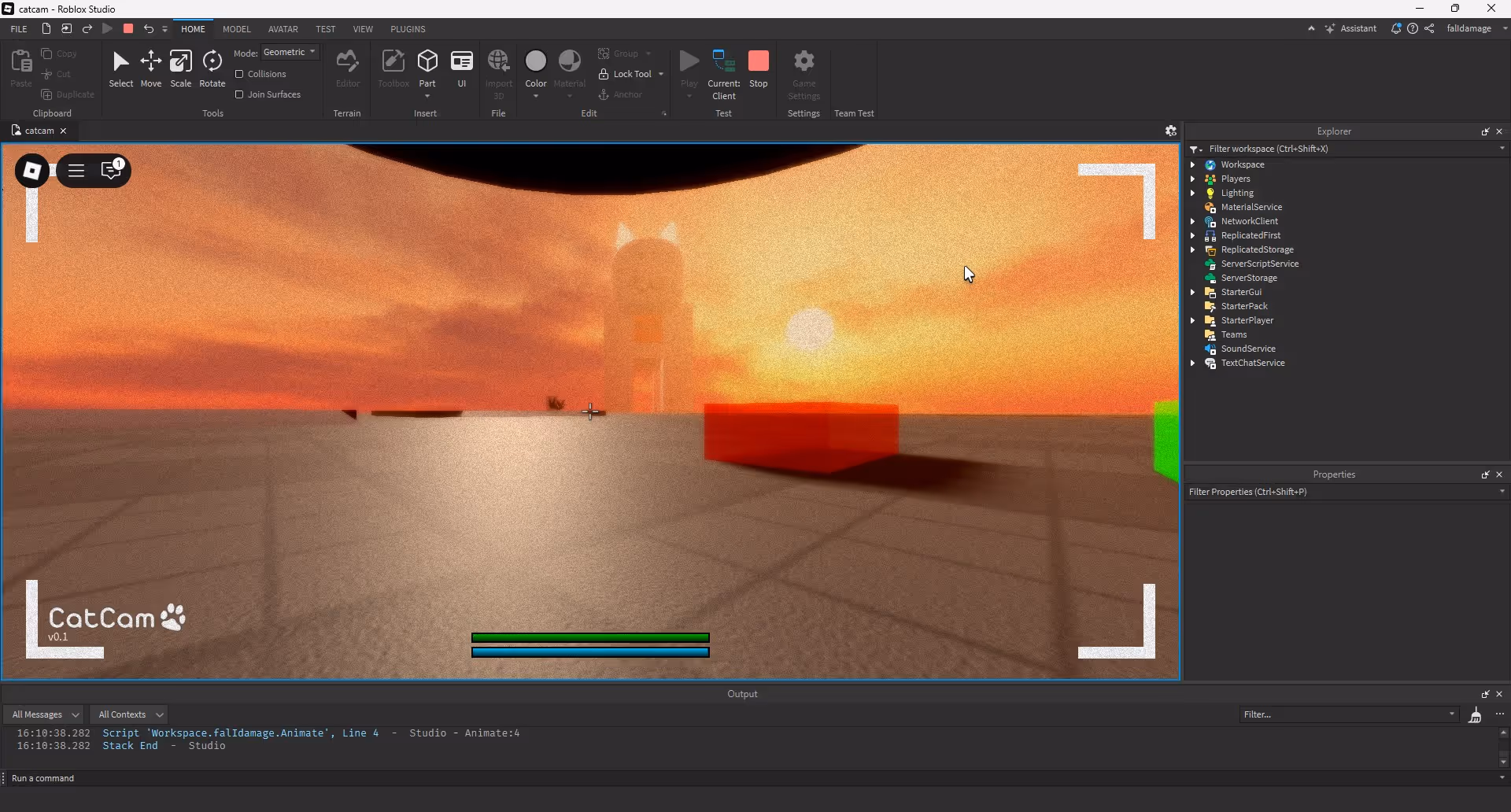Choose the Rotate tool
The height and width of the screenshot is (812, 1511).
coord(212,68)
